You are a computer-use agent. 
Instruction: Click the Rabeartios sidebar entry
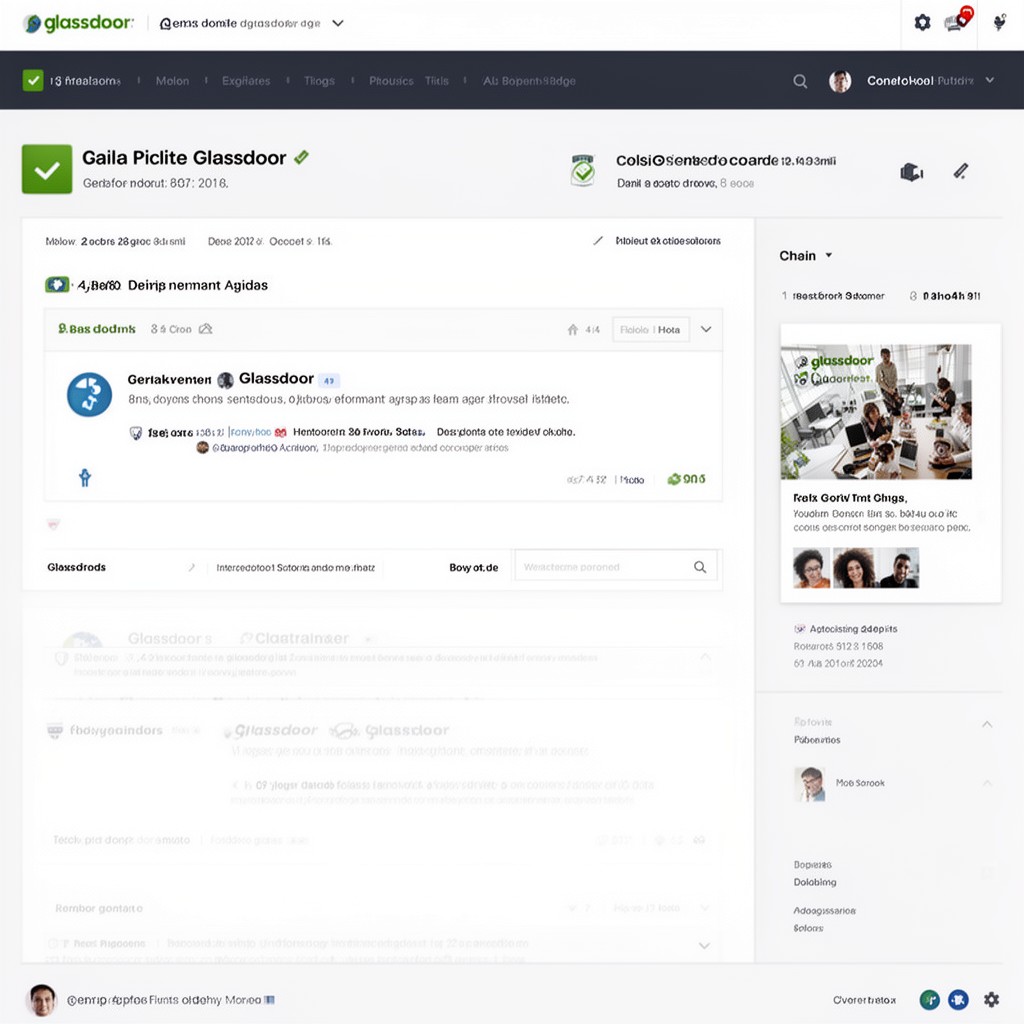click(817, 740)
